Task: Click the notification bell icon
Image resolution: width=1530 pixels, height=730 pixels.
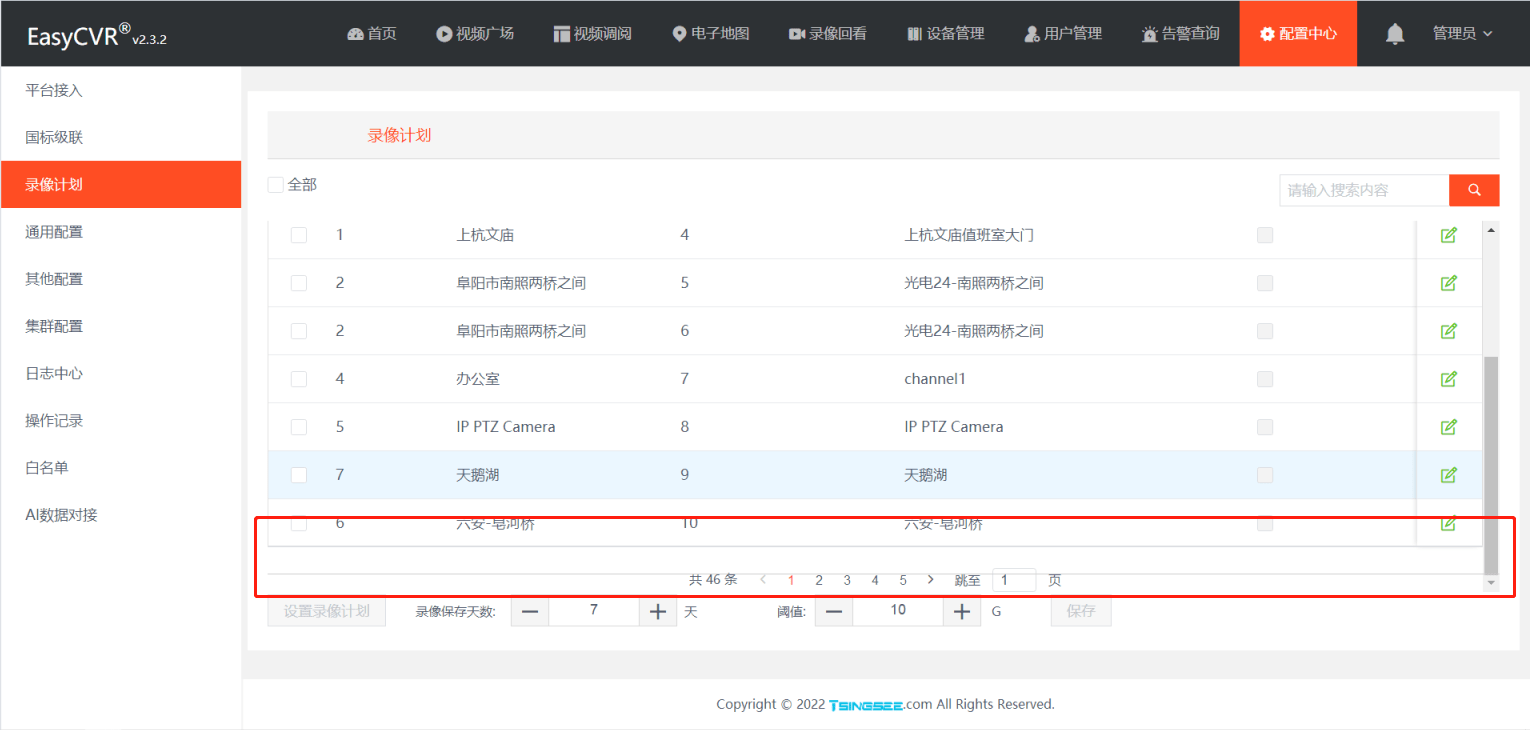Action: pos(1395,34)
